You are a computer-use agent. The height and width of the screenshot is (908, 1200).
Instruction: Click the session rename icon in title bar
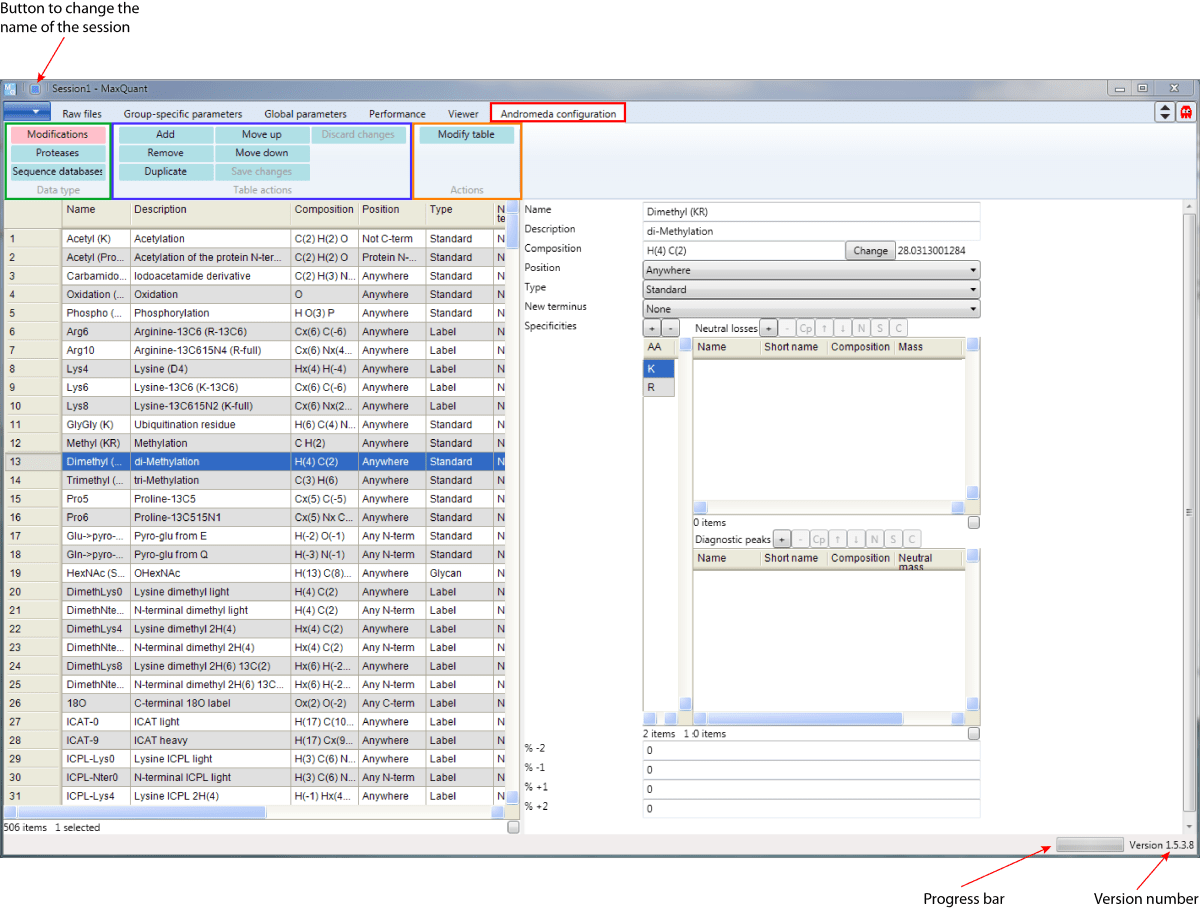[35, 89]
